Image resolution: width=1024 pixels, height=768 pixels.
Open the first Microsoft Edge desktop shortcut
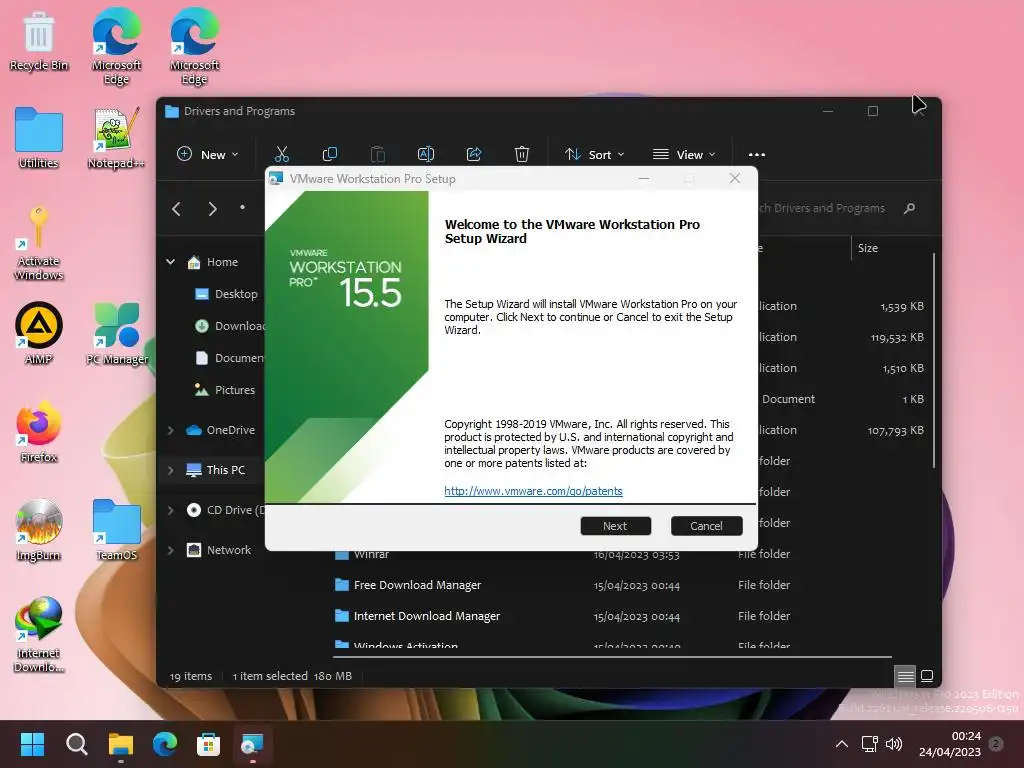click(116, 46)
